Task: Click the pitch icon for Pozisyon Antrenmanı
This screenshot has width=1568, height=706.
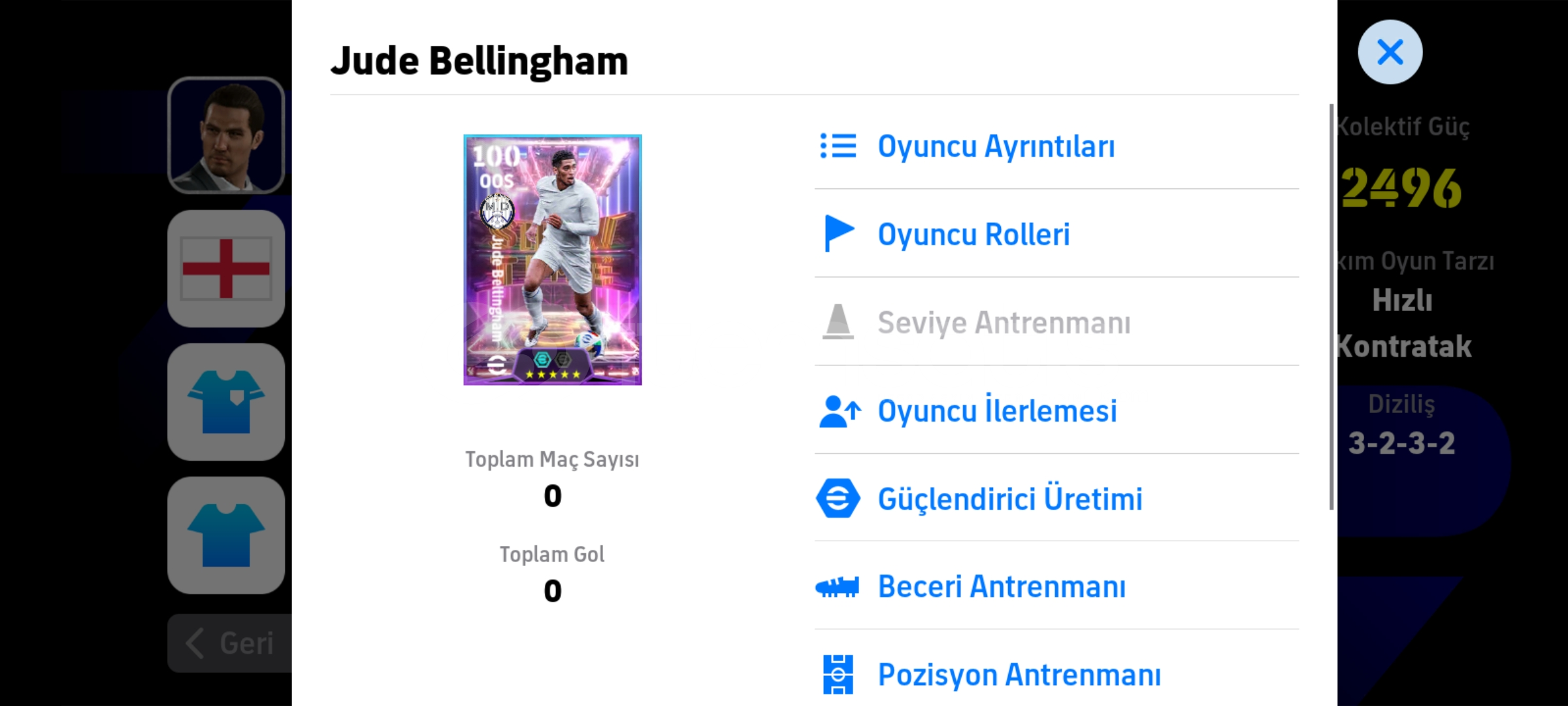Action: tap(838, 675)
